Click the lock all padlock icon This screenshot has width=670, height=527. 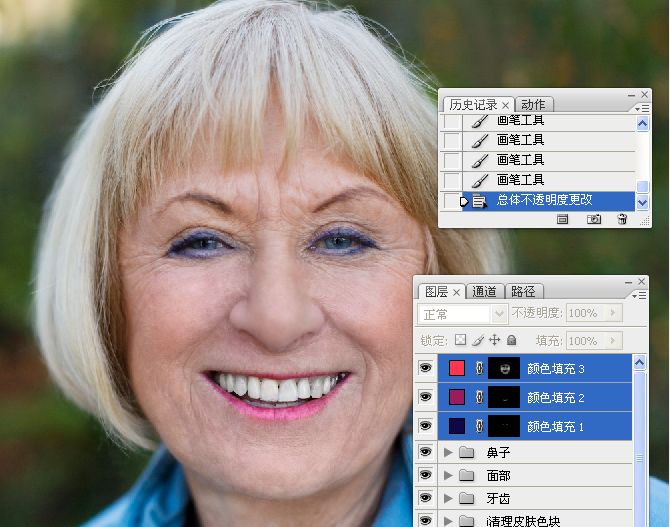pos(511,340)
